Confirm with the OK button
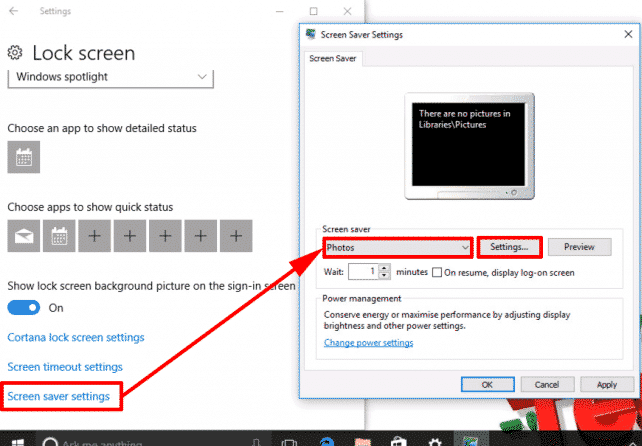The image size is (642, 446). coord(488,385)
